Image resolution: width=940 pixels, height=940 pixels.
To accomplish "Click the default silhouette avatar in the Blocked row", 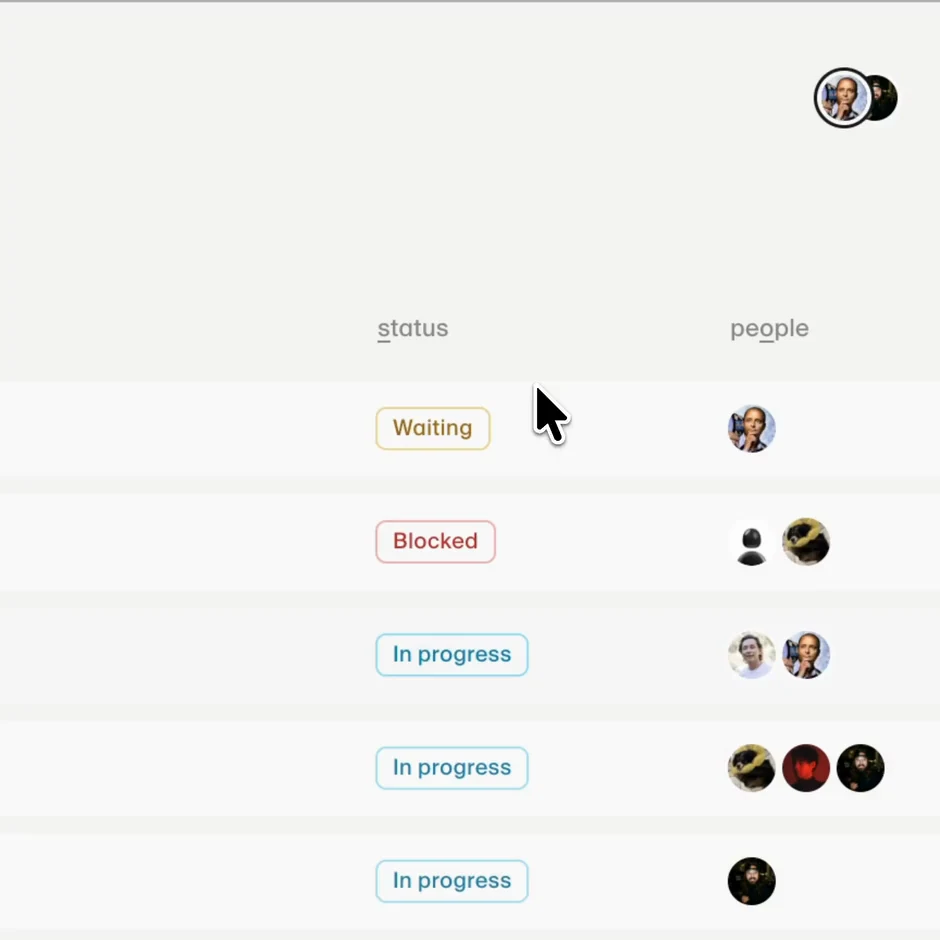I will [751, 542].
